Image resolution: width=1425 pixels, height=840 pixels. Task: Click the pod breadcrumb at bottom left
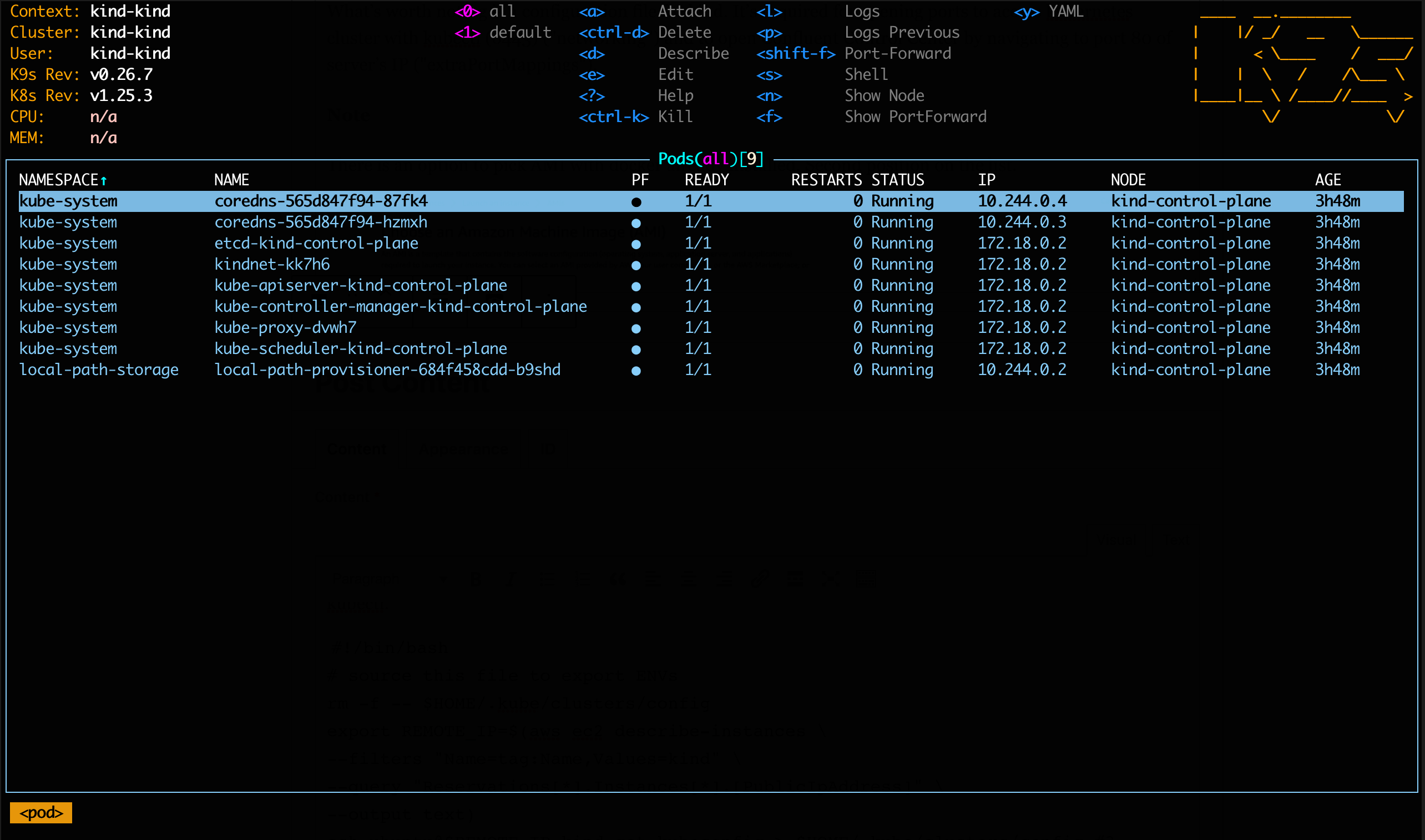coord(40,812)
